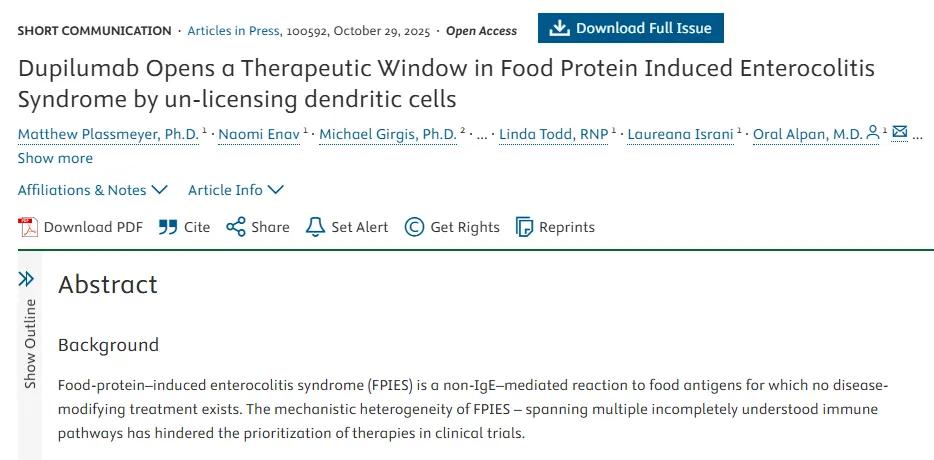Open author Naomi Enav link
The image size is (934, 460).
(x=258, y=134)
